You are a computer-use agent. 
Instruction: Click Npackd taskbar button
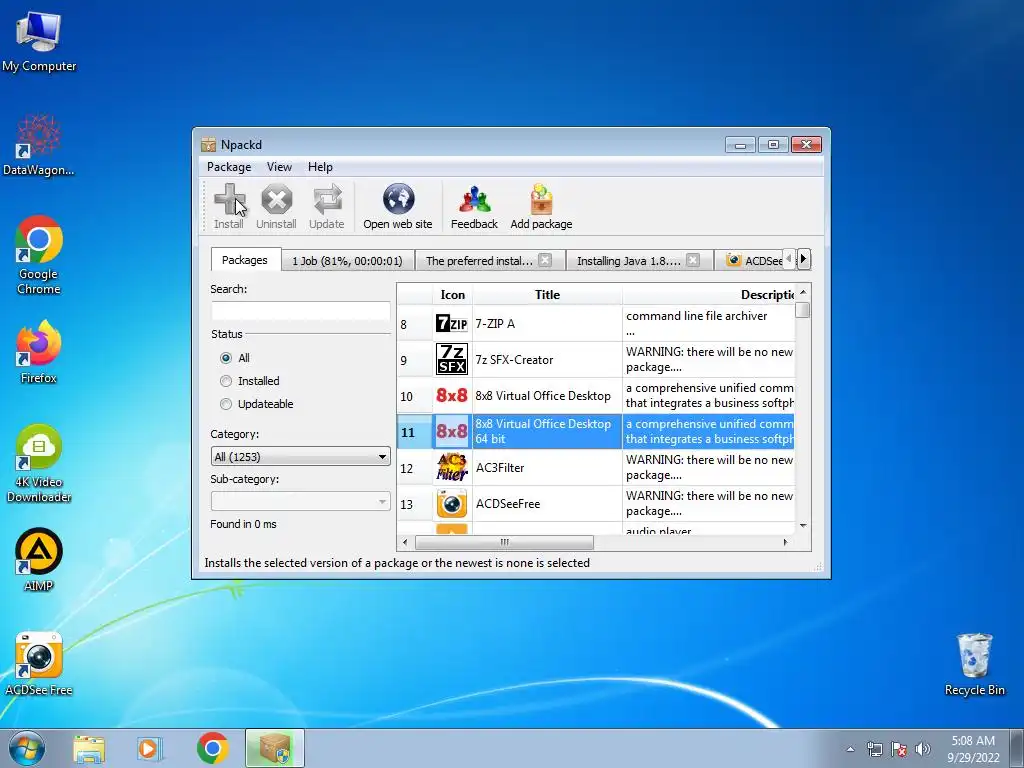coord(275,748)
